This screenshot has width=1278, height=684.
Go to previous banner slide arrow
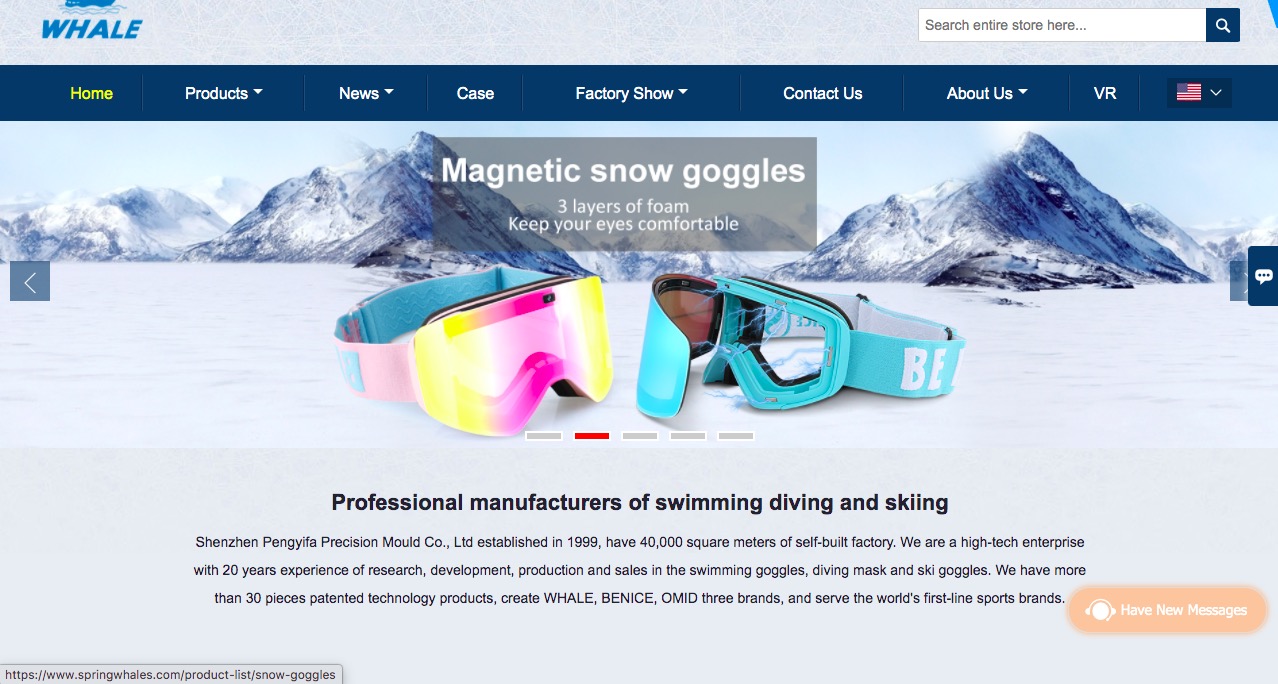pyautogui.click(x=30, y=281)
